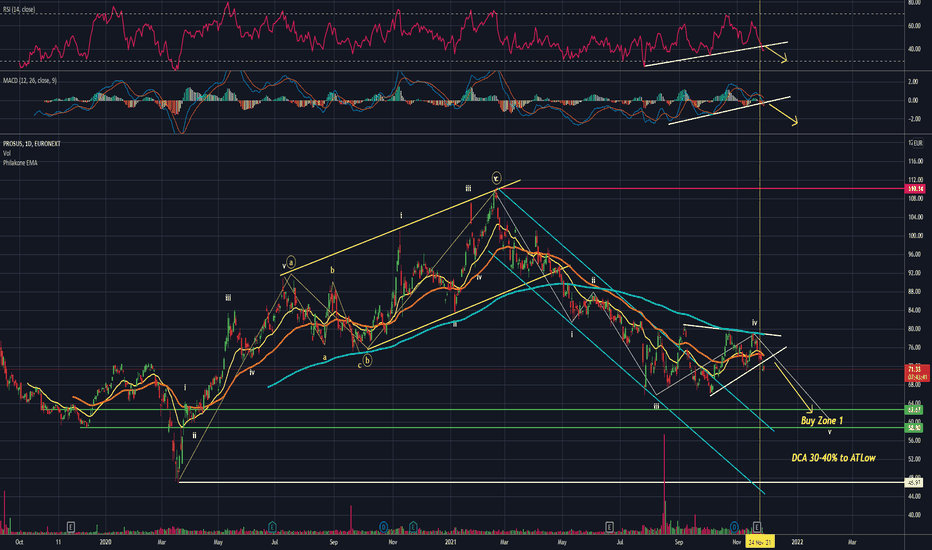Click the red 109.14 price label
Viewport: 932px width, 550px height.
point(916,188)
